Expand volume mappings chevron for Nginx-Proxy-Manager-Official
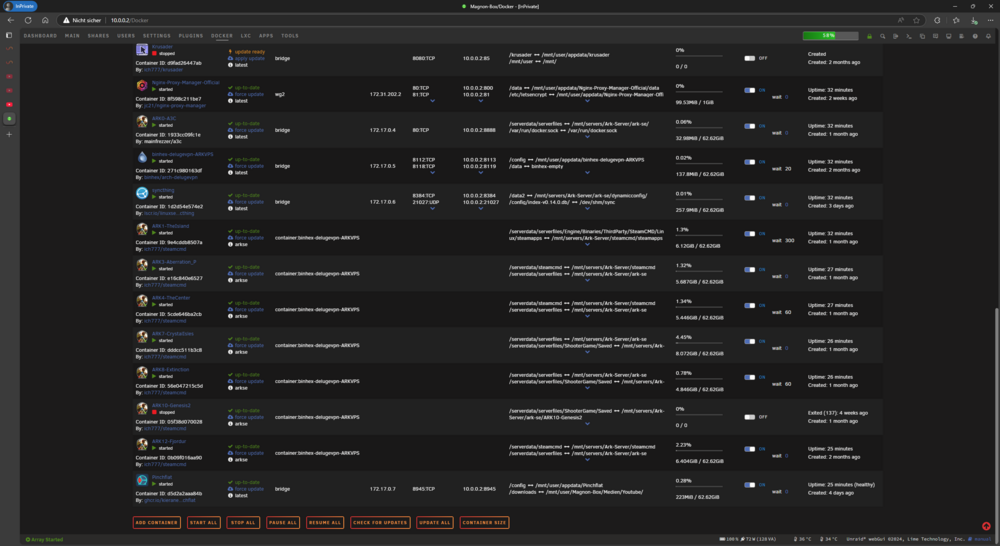 587,101
